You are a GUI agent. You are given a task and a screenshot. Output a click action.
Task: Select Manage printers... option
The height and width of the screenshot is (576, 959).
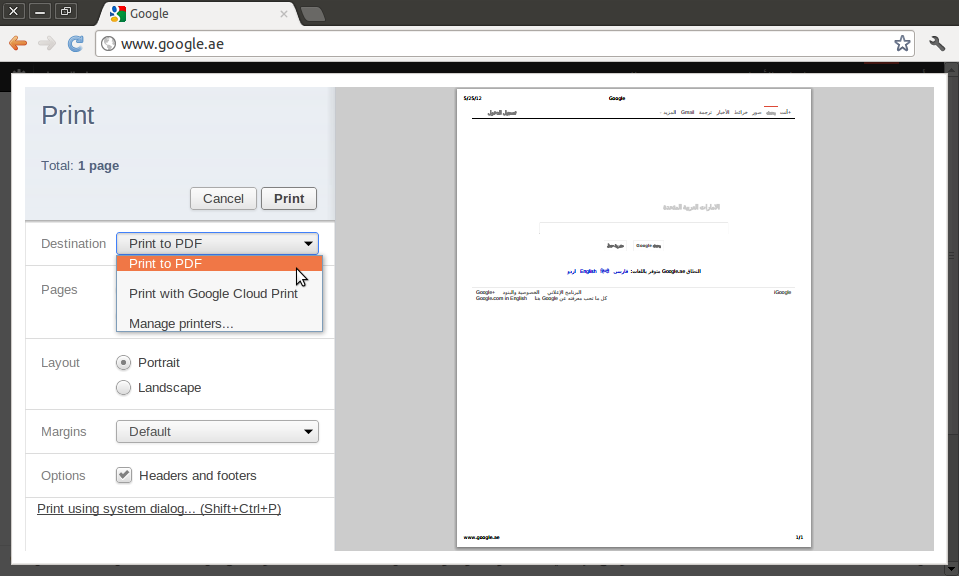pyautogui.click(x=219, y=323)
